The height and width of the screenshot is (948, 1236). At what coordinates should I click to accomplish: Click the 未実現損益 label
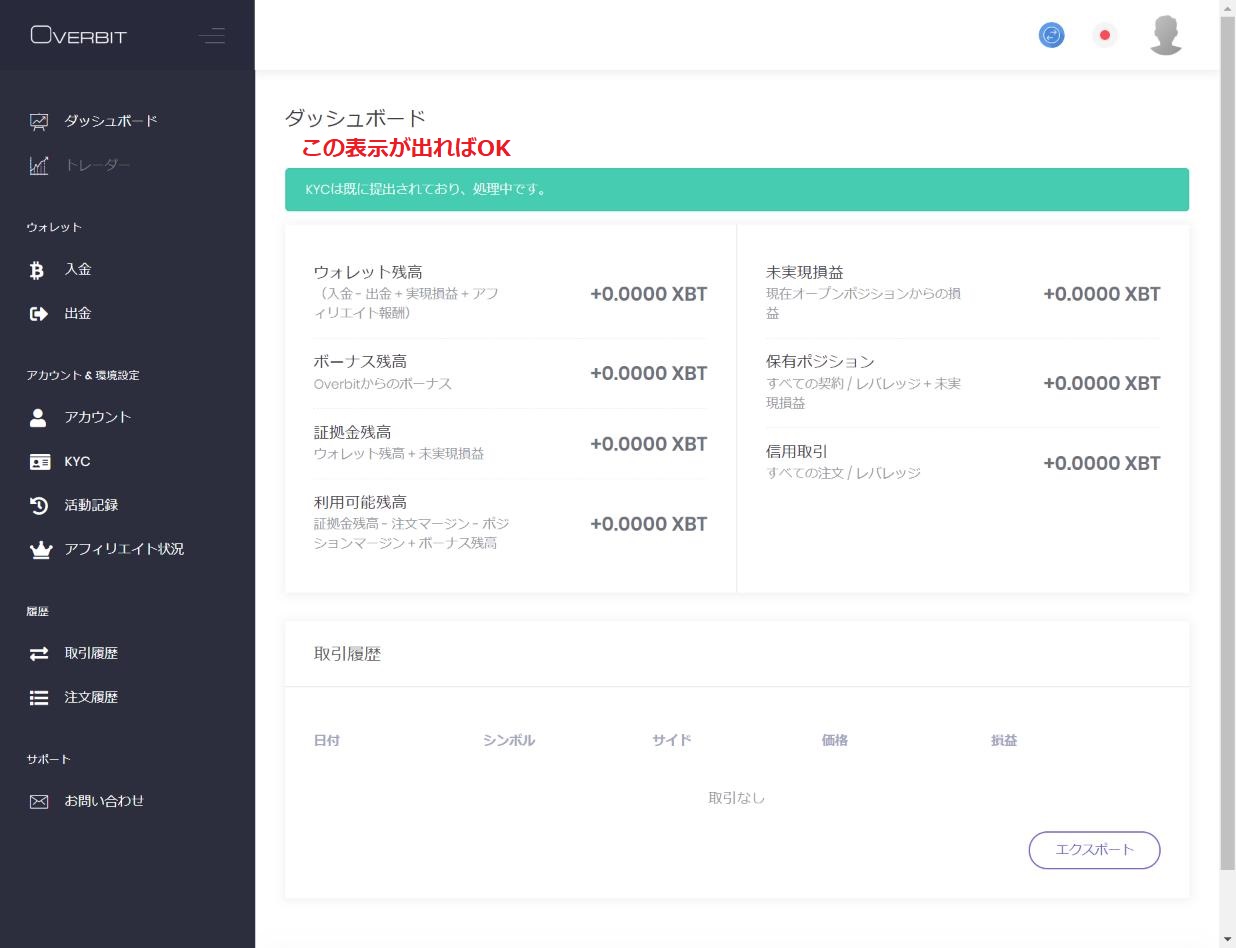pyautogui.click(x=805, y=272)
